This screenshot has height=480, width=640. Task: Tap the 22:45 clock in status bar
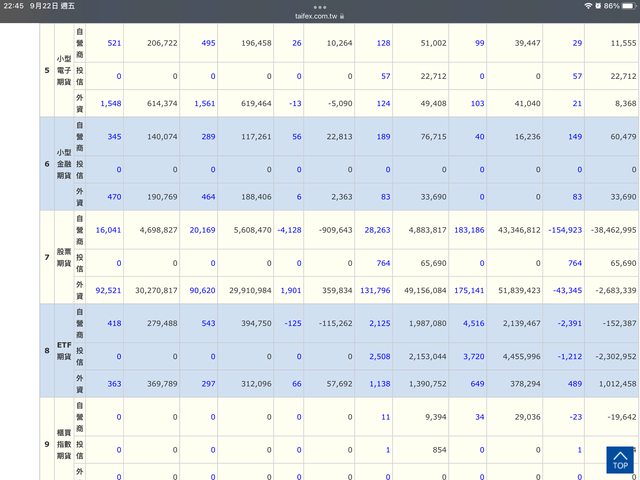tap(15, 6)
